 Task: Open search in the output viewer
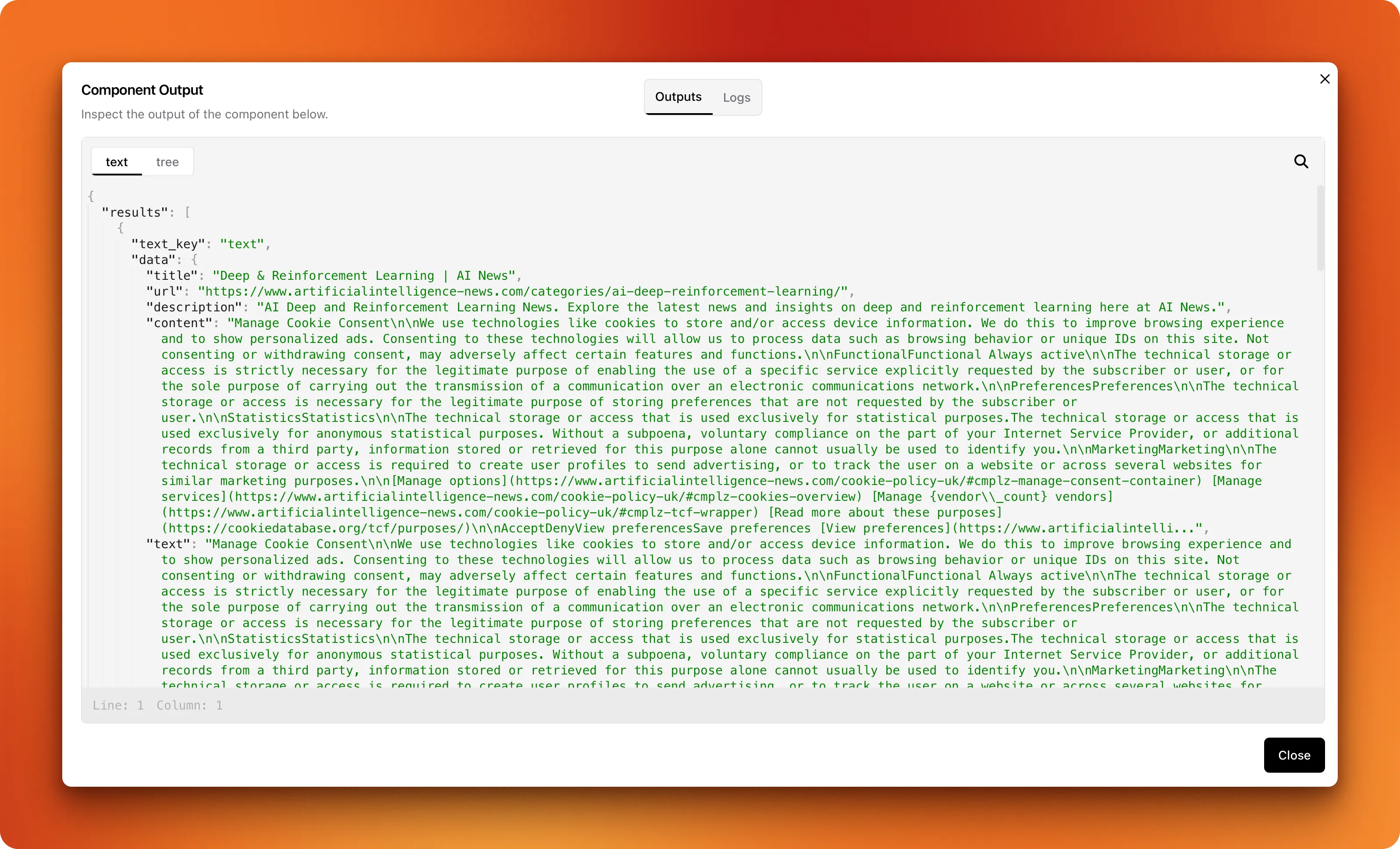[x=1301, y=161]
